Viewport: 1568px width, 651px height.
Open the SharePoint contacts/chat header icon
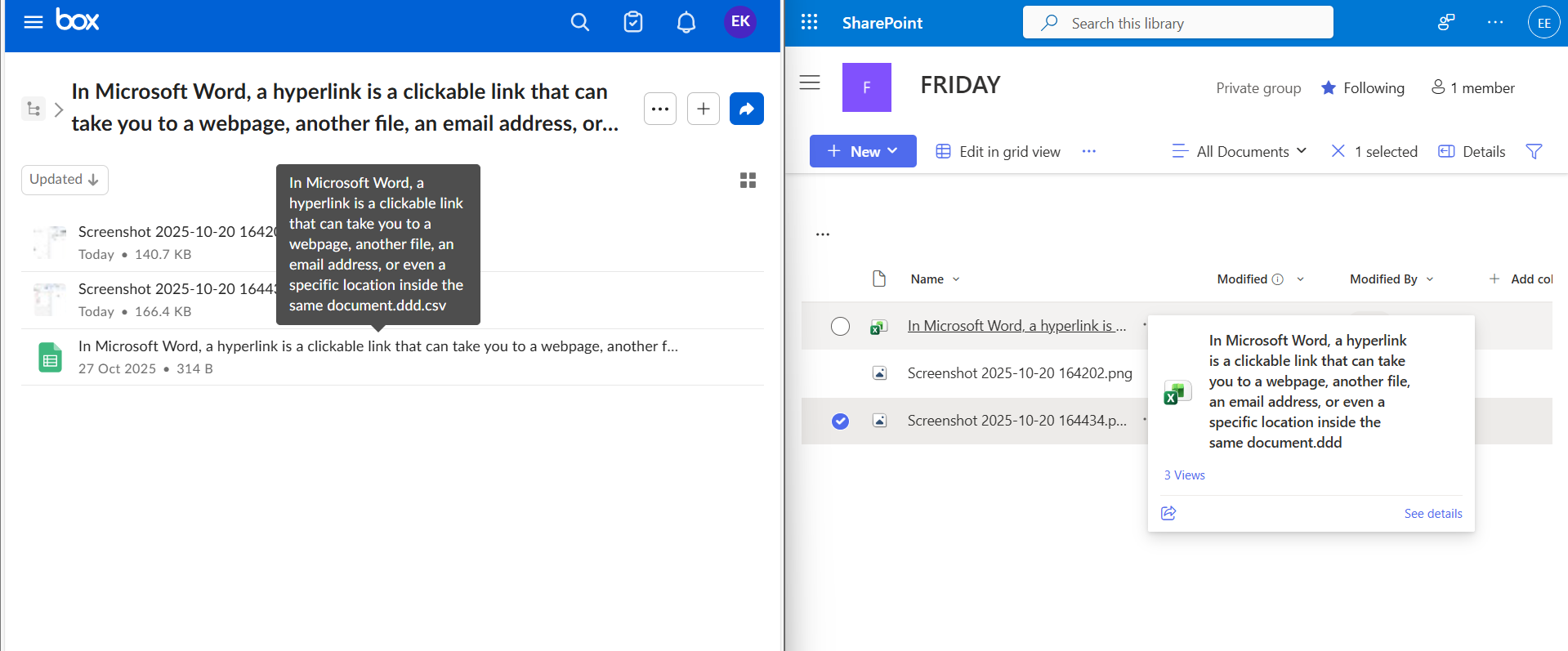(1446, 22)
